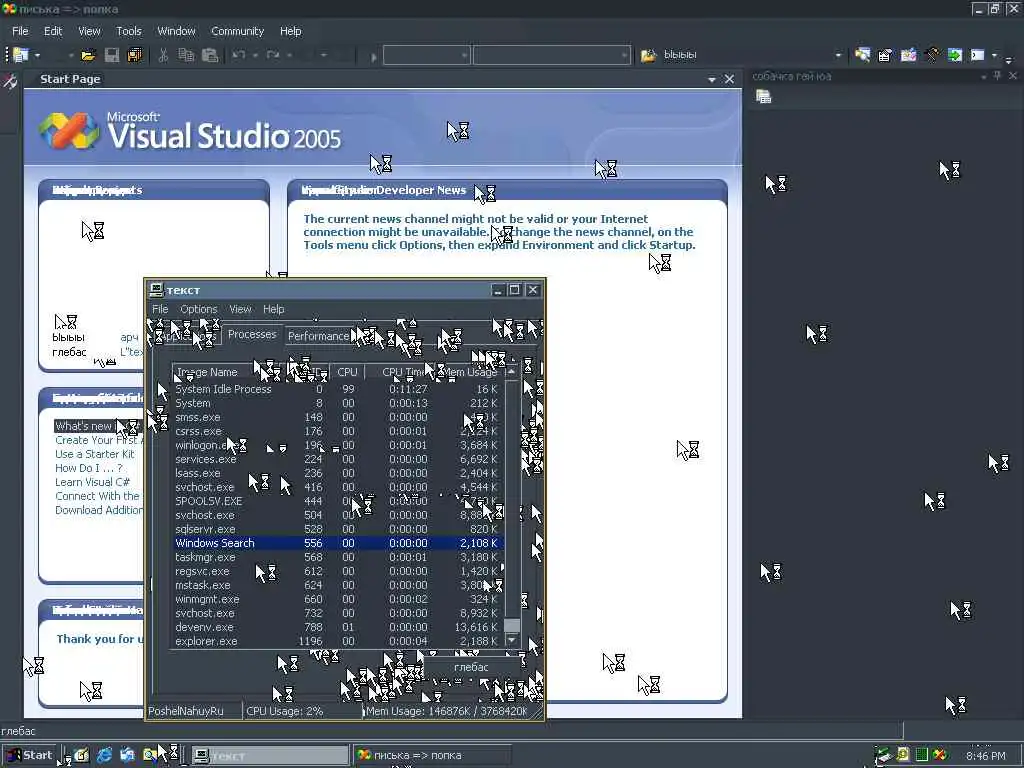The height and width of the screenshot is (768, 1024).
Task: Open the Window menu in Visual Studio
Action: [176, 31]
